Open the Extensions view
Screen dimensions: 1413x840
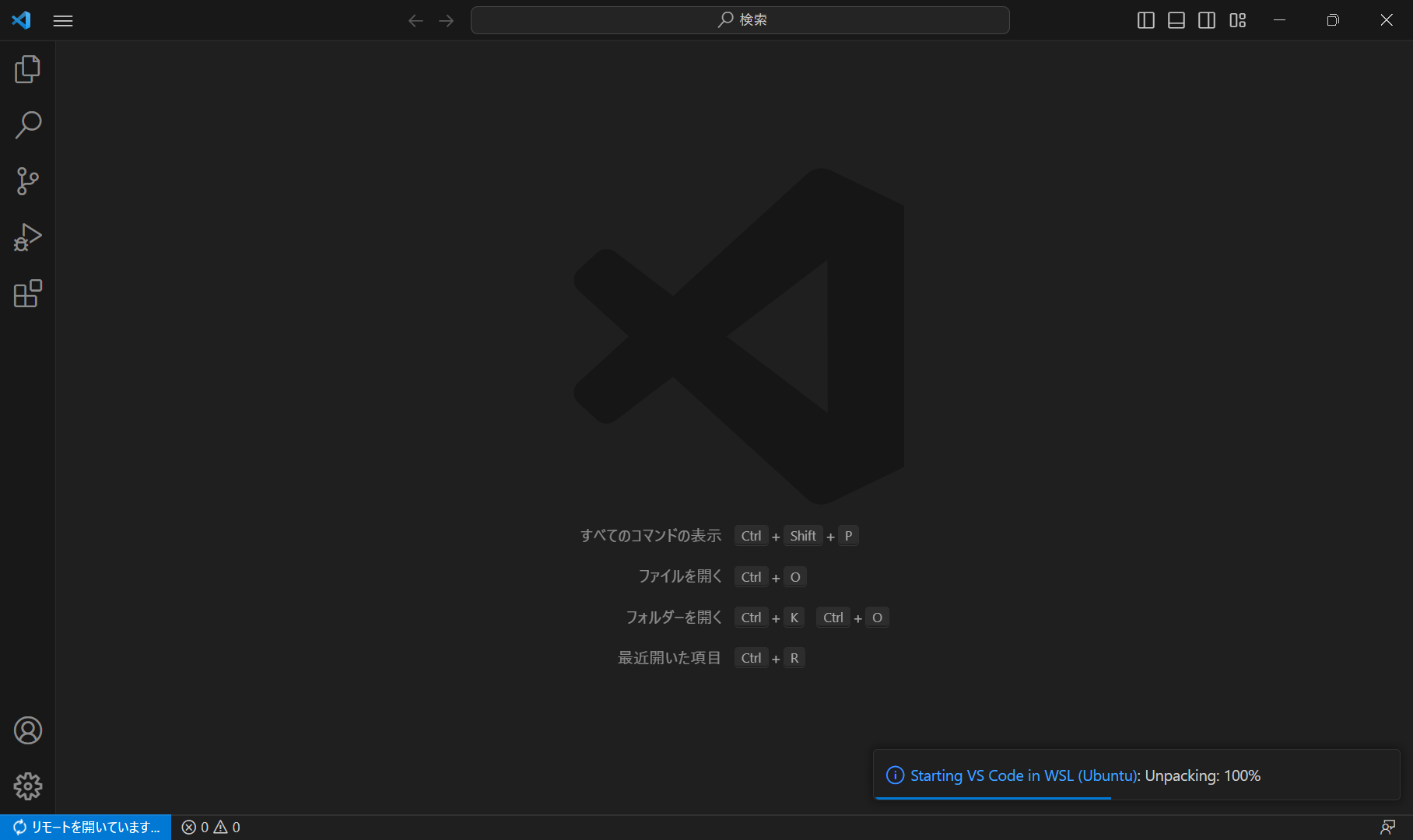[28, 293]
